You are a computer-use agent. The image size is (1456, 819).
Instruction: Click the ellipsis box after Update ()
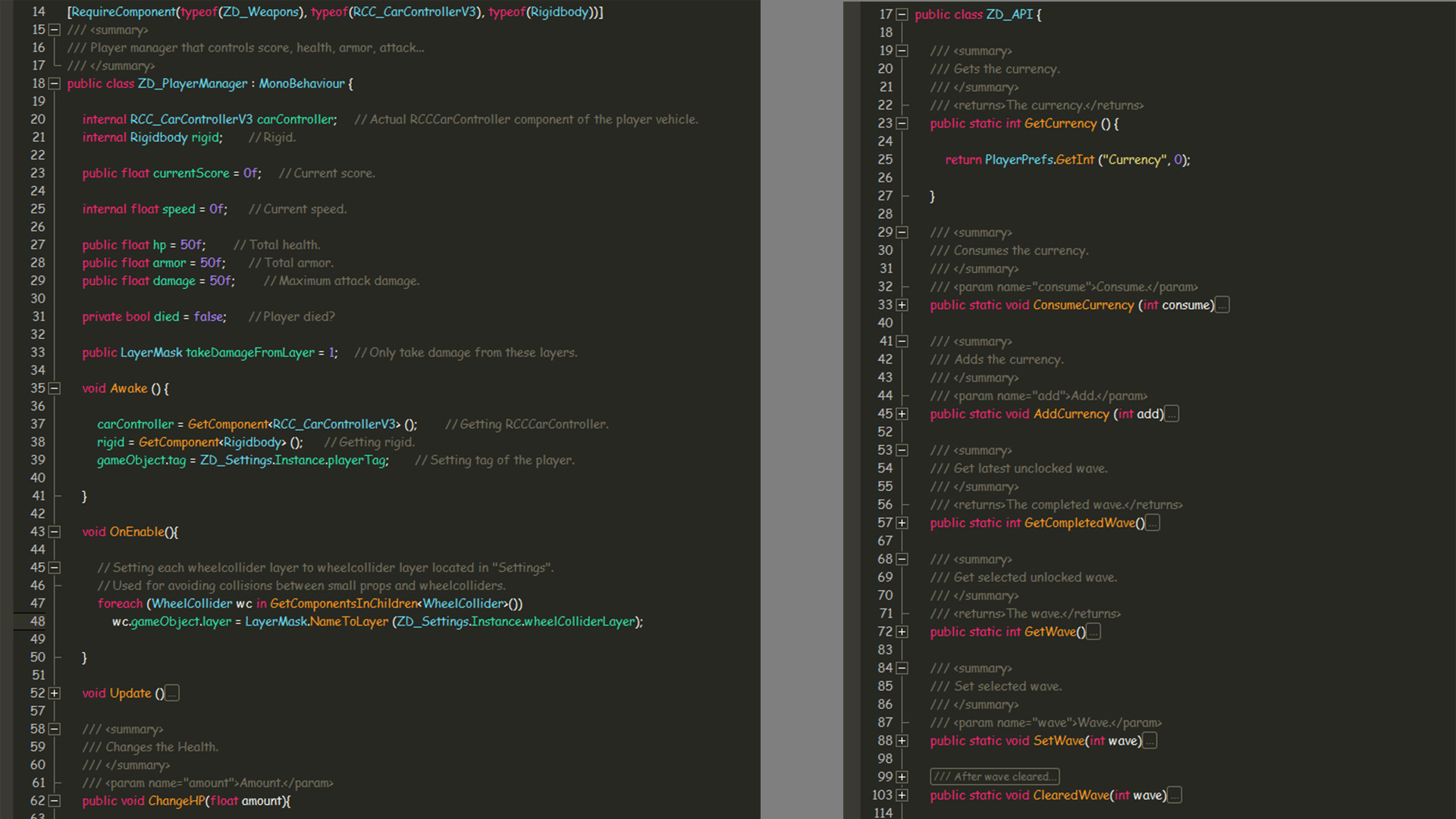point(172,693)
